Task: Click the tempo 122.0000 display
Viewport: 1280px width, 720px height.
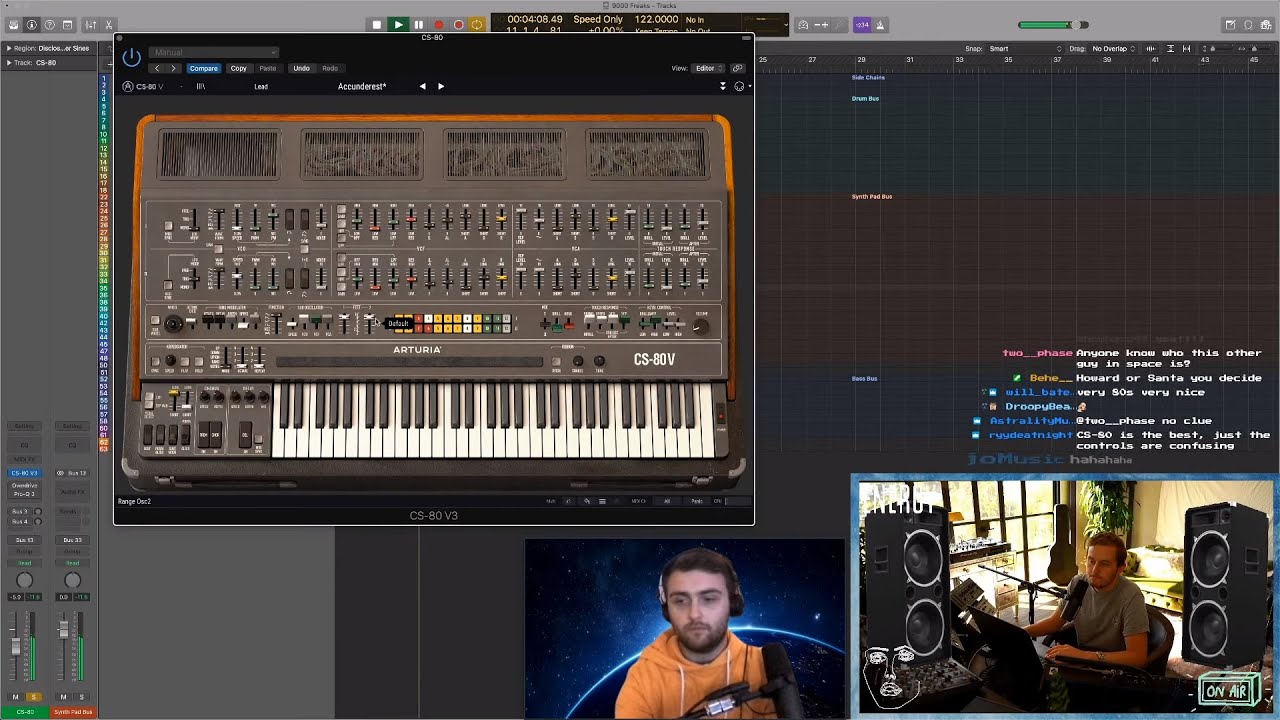Action: pos(656,19)
